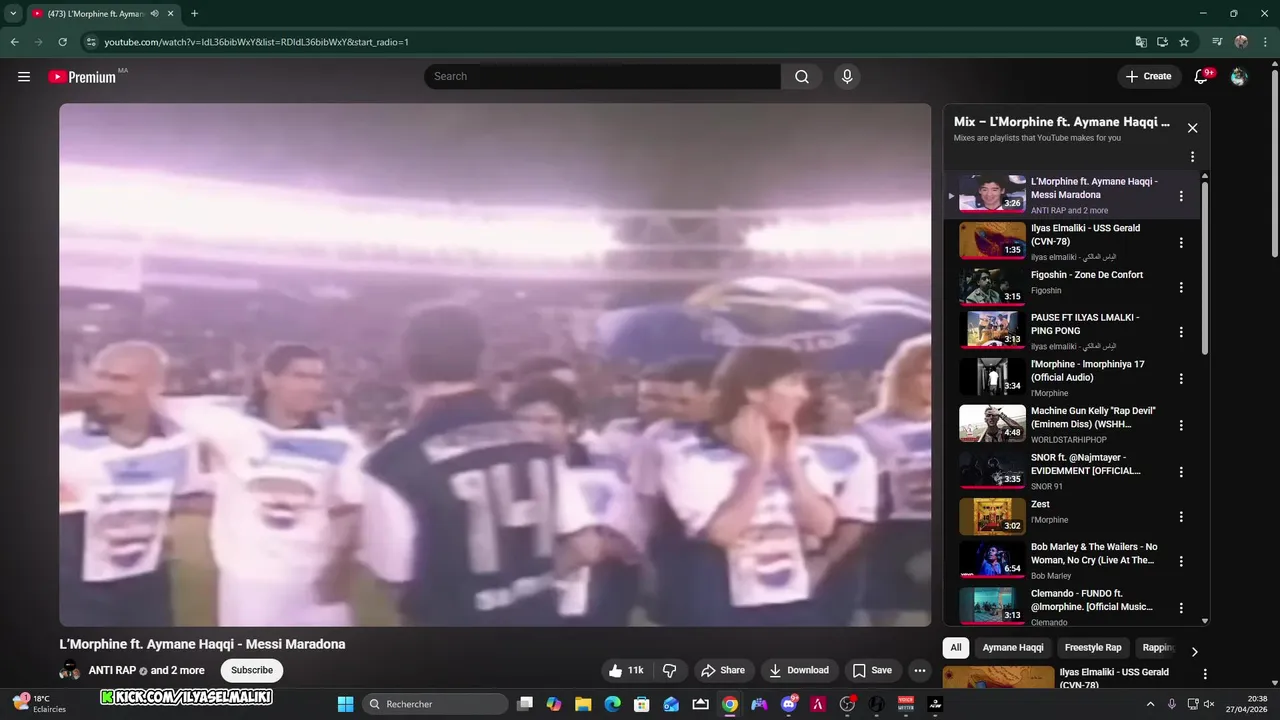The image size is (1280, 720).
Task: Save video to a playlist
Action: 872,670
